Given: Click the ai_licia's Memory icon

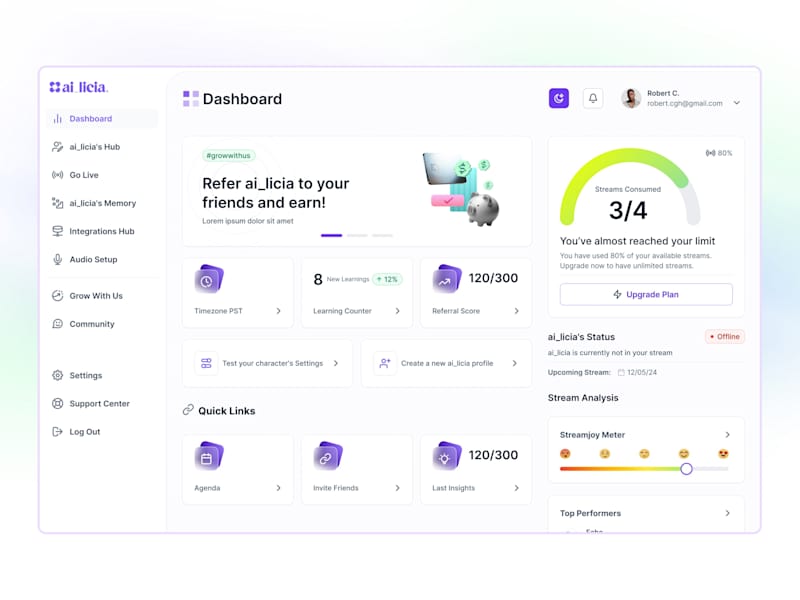Looking at the screenshot, I should 58,203.
